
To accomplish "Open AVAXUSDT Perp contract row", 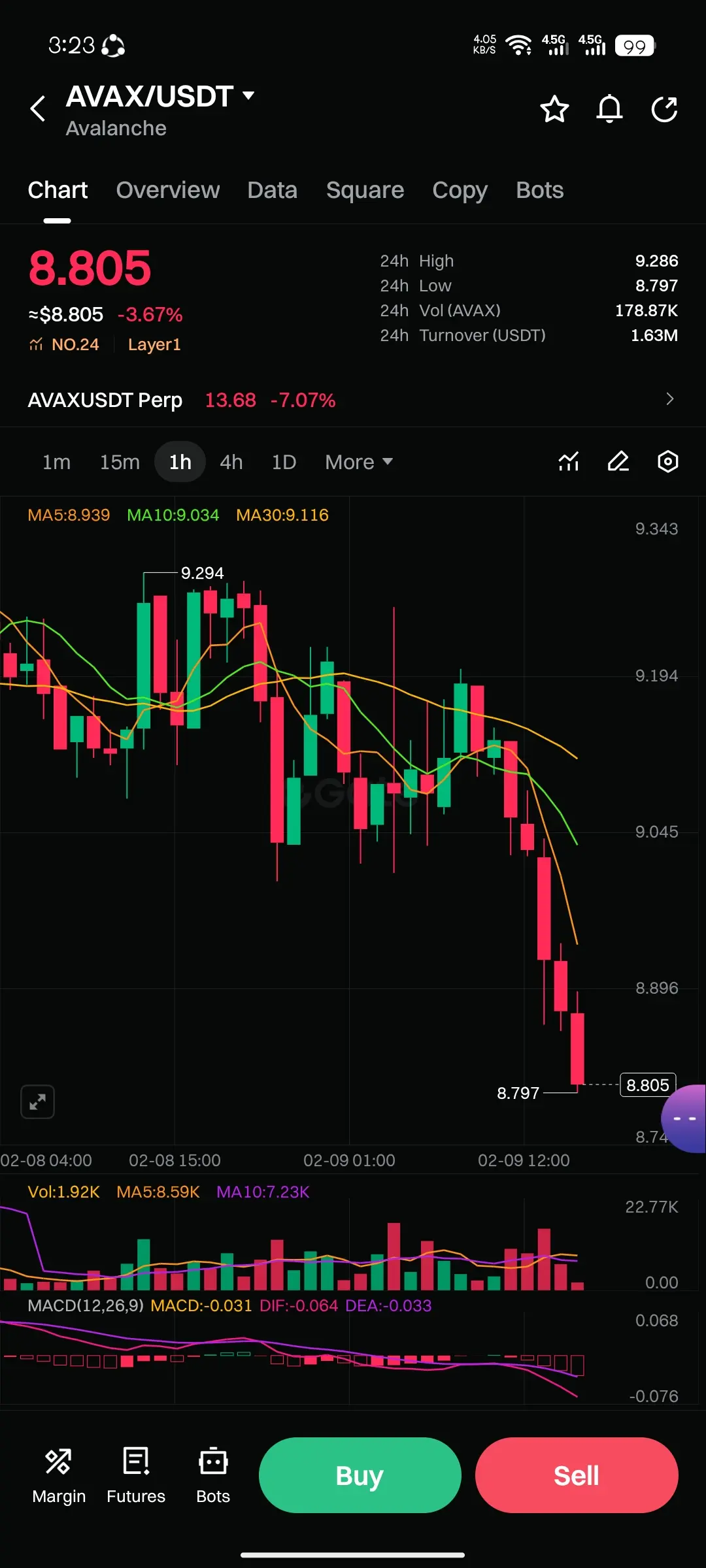I will (353, 399).
